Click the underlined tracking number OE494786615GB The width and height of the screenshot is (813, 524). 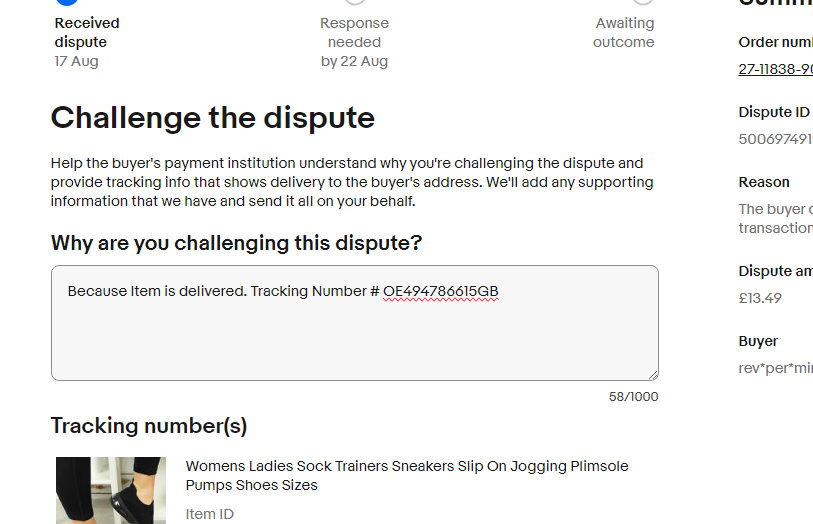click(x=440, y=291)
